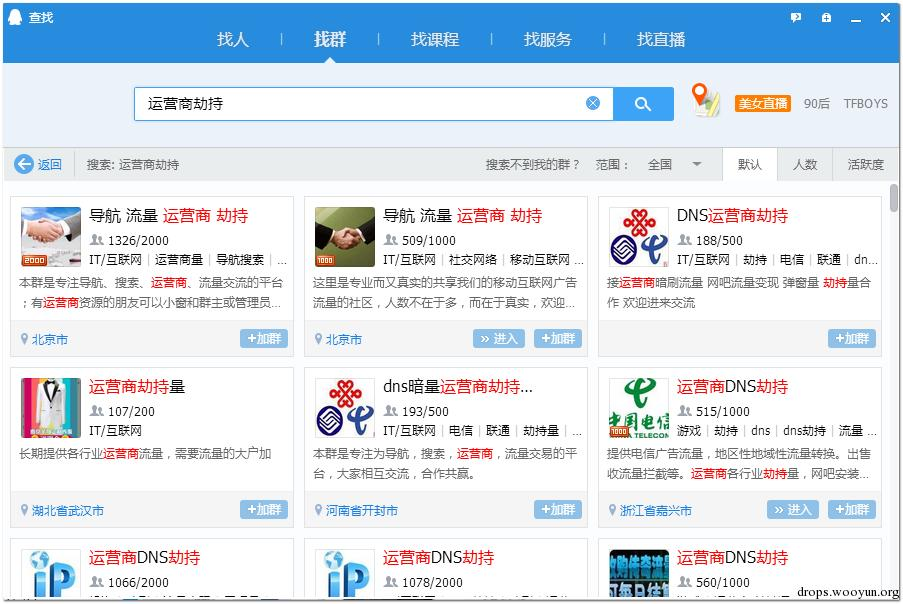Click the lock icon in title bar
This screenshot has height=604, width=903.
coord(826,18)
